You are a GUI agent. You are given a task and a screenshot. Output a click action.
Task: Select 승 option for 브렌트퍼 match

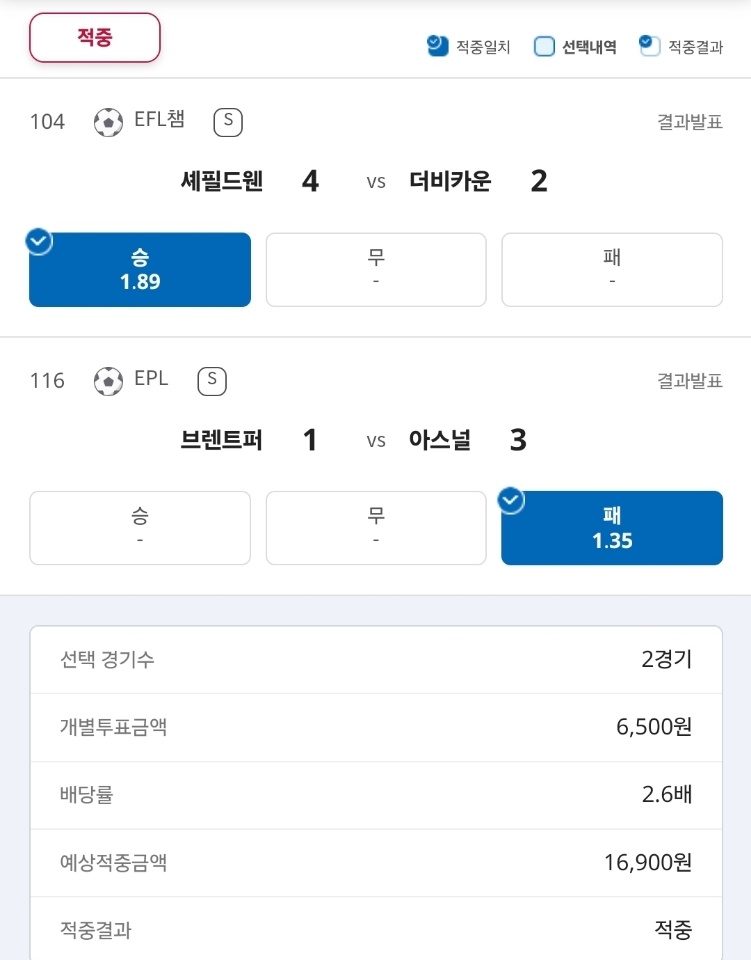pyautogui.click(x=140, y=528)
